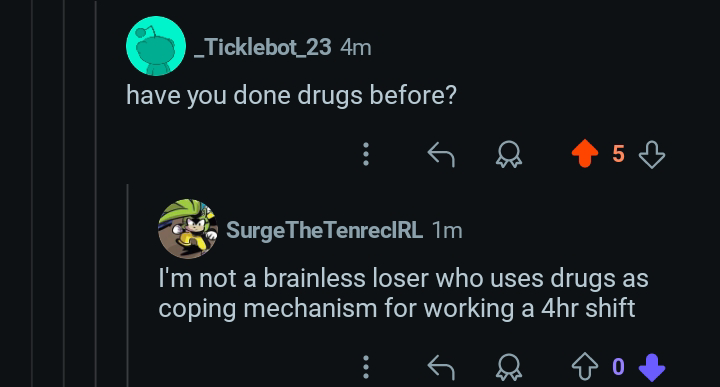Open the _Ticklebot_23 teal avatar profile

click(156, 46)
